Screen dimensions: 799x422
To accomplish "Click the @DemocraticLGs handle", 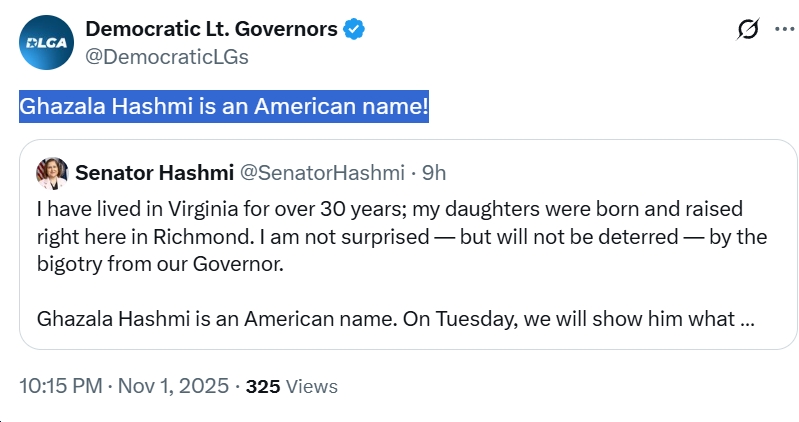I will (167, 56).
